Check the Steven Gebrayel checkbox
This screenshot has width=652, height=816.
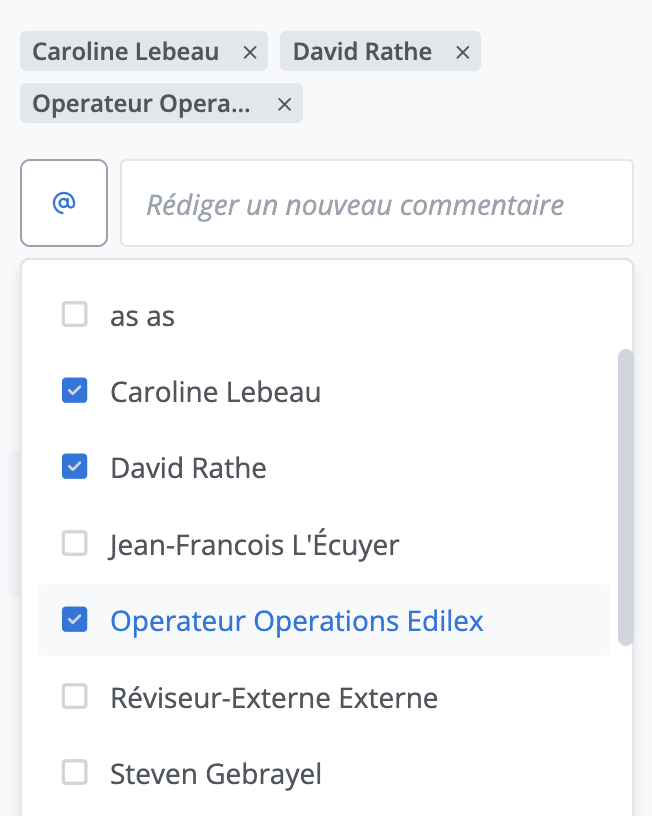coord(75,772)
